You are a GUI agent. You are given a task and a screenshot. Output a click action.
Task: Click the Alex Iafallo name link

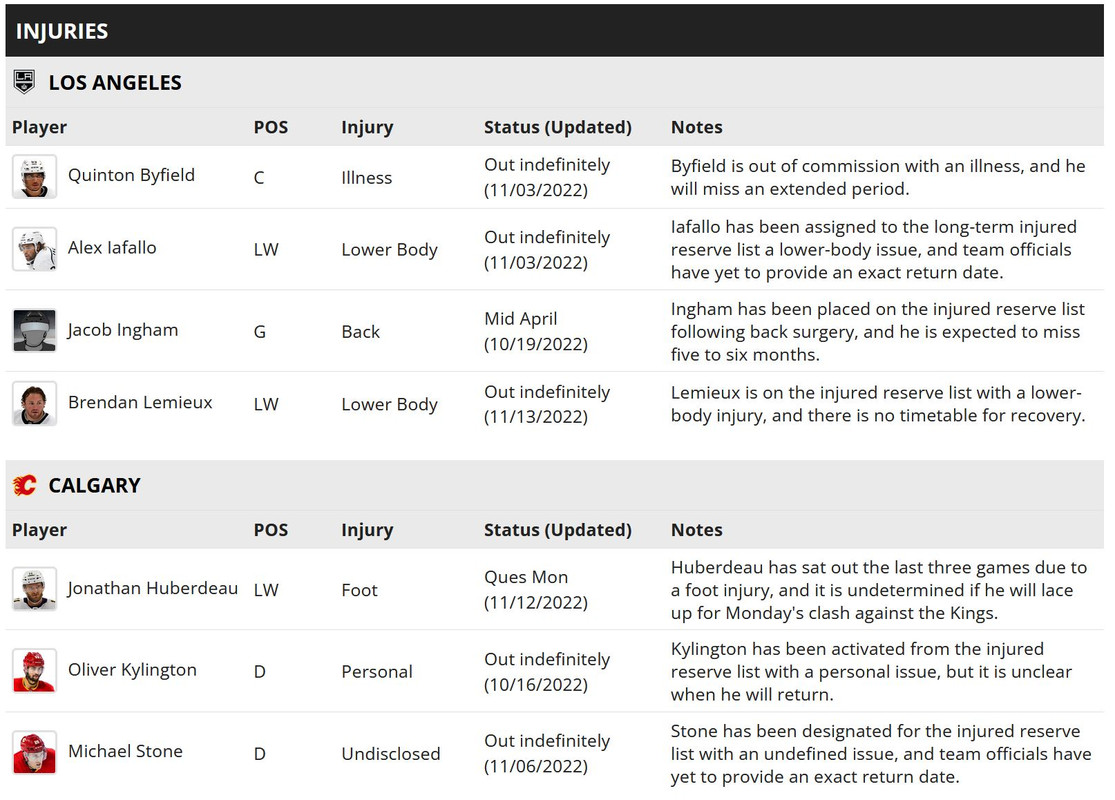click(112, 247)
